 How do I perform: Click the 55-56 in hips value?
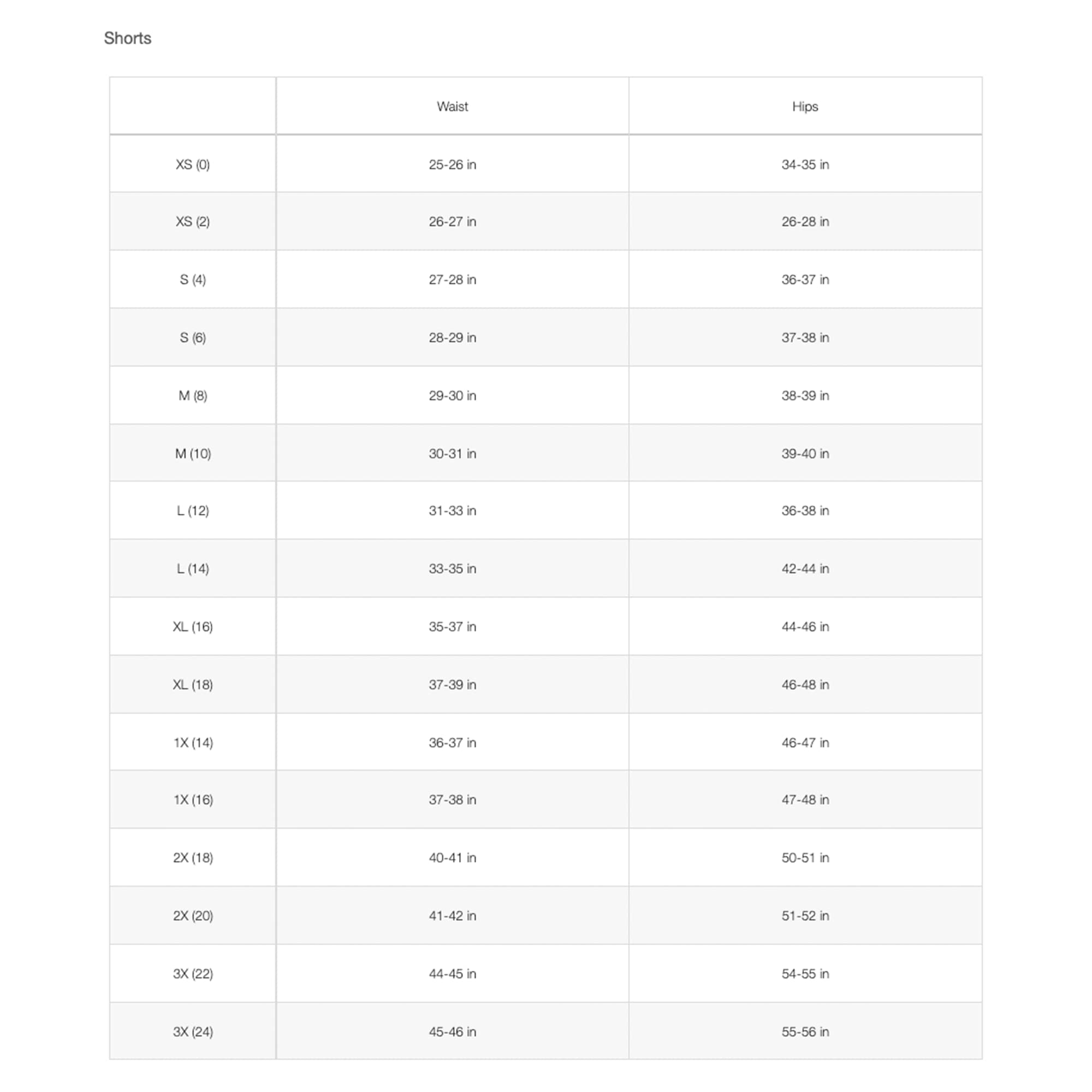point(805,1031)
